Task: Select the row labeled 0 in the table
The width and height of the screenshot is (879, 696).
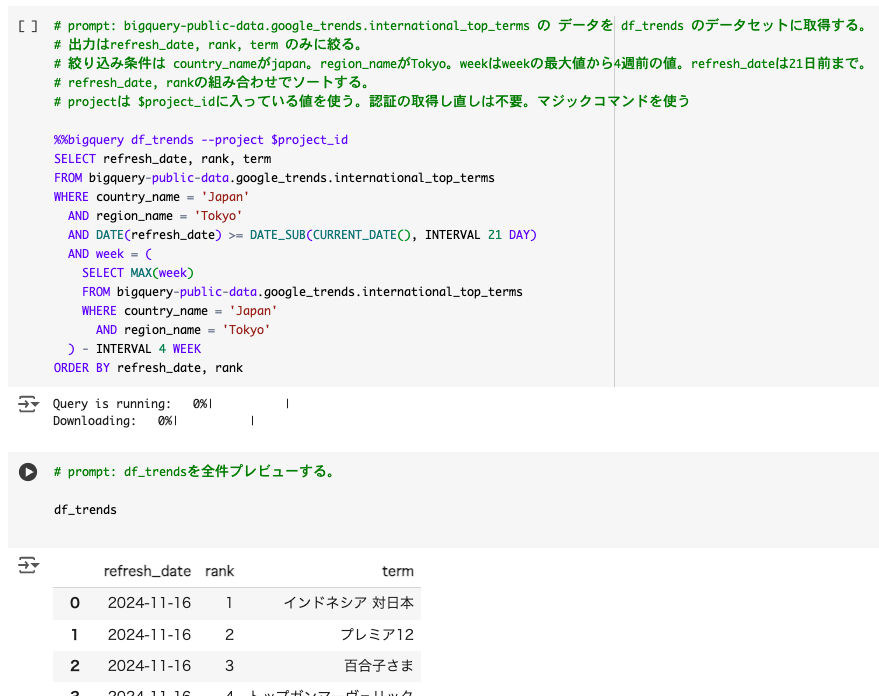Action: (x=75, y=603)
